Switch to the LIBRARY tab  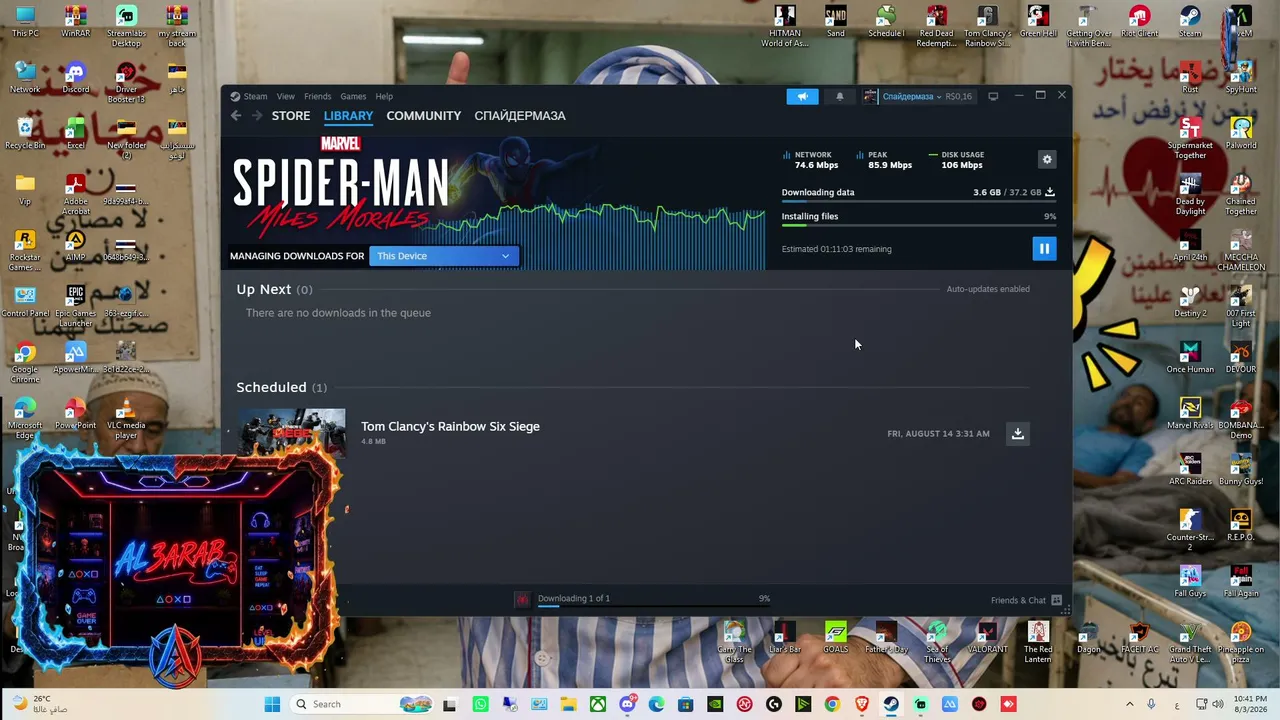348,116
